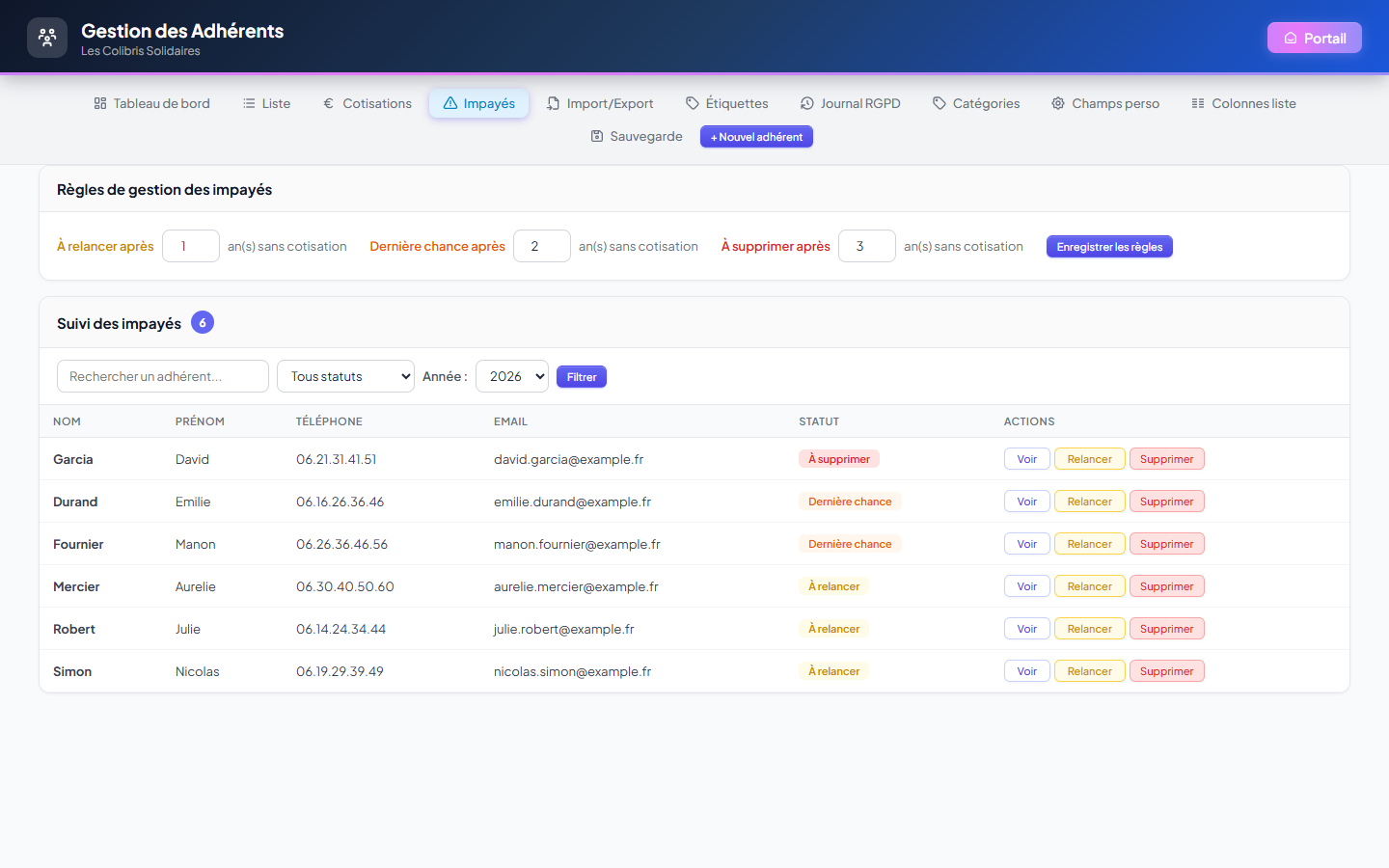
Task: Click the tag icon beside Étiquettes
Action: point(693,103)
